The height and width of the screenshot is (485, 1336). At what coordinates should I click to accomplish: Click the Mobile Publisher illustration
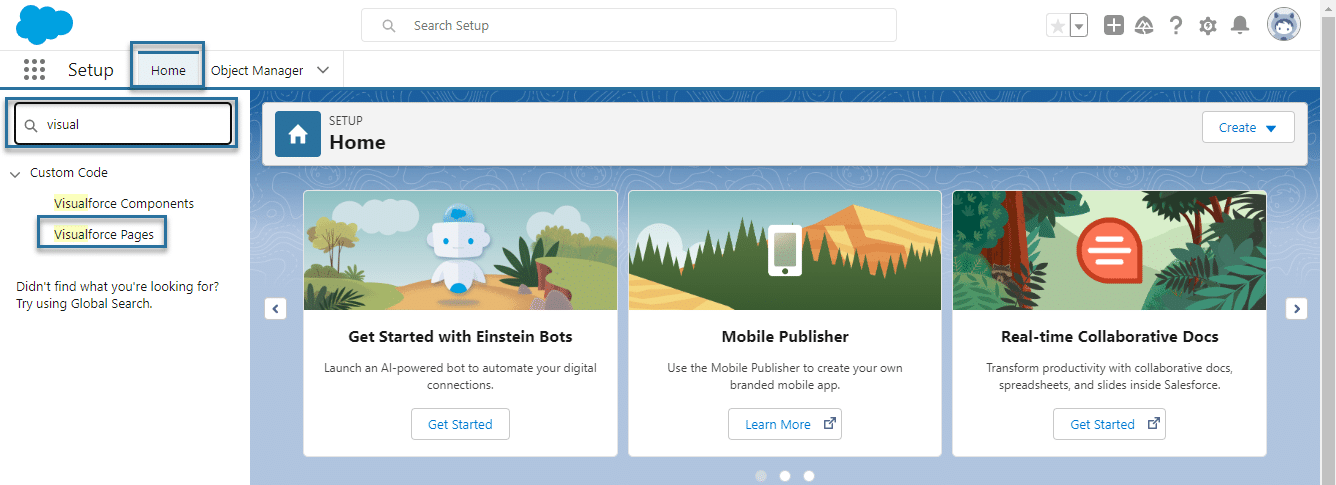(x=785, y=250)
